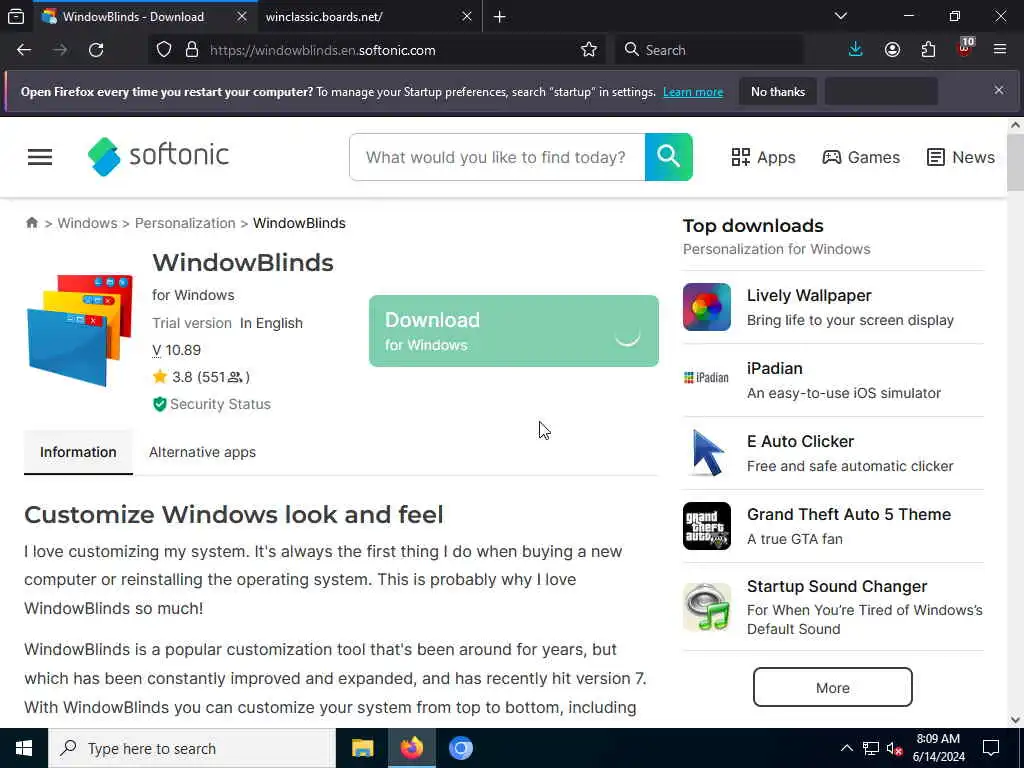This screenshot has width=1024, height=768.
Task: Click the home breadcrumb icon
Action: 31,223
